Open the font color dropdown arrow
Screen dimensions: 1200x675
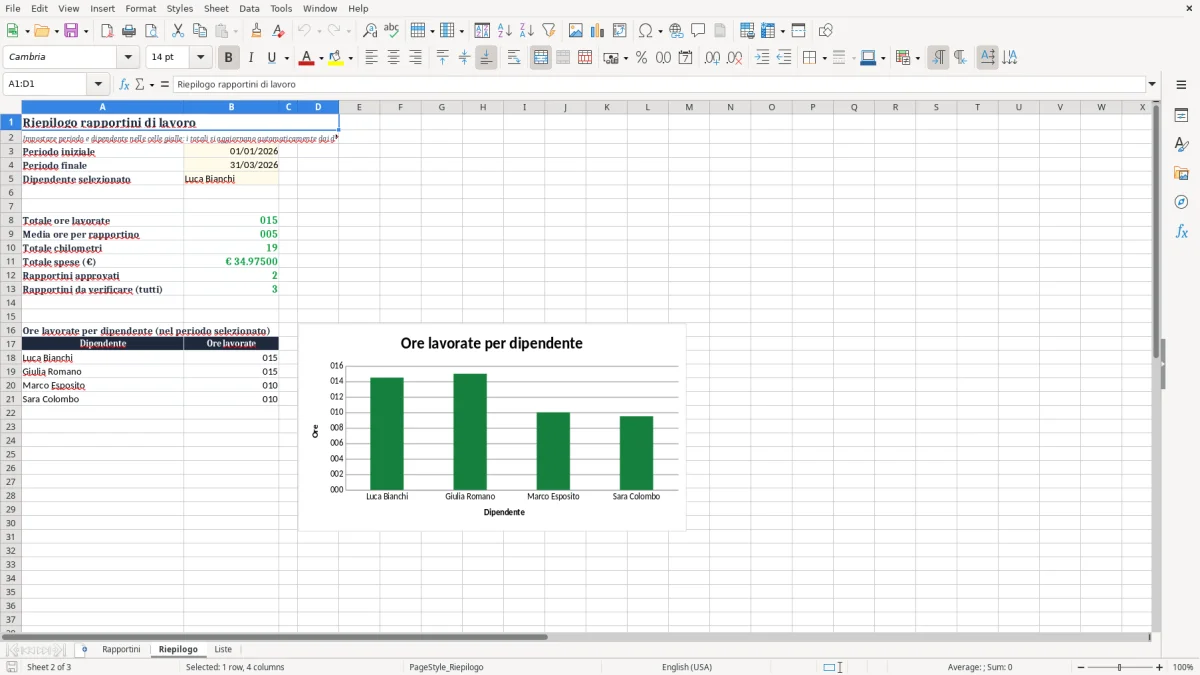coord(320,59)
